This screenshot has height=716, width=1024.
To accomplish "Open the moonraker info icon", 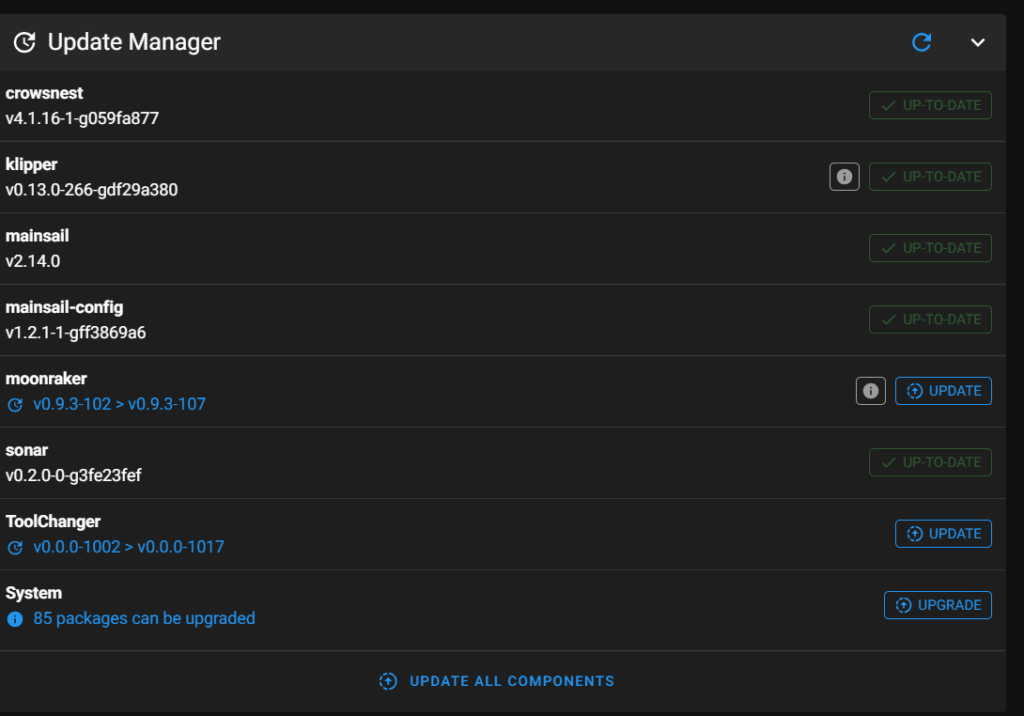I will (x=871, y=391).
